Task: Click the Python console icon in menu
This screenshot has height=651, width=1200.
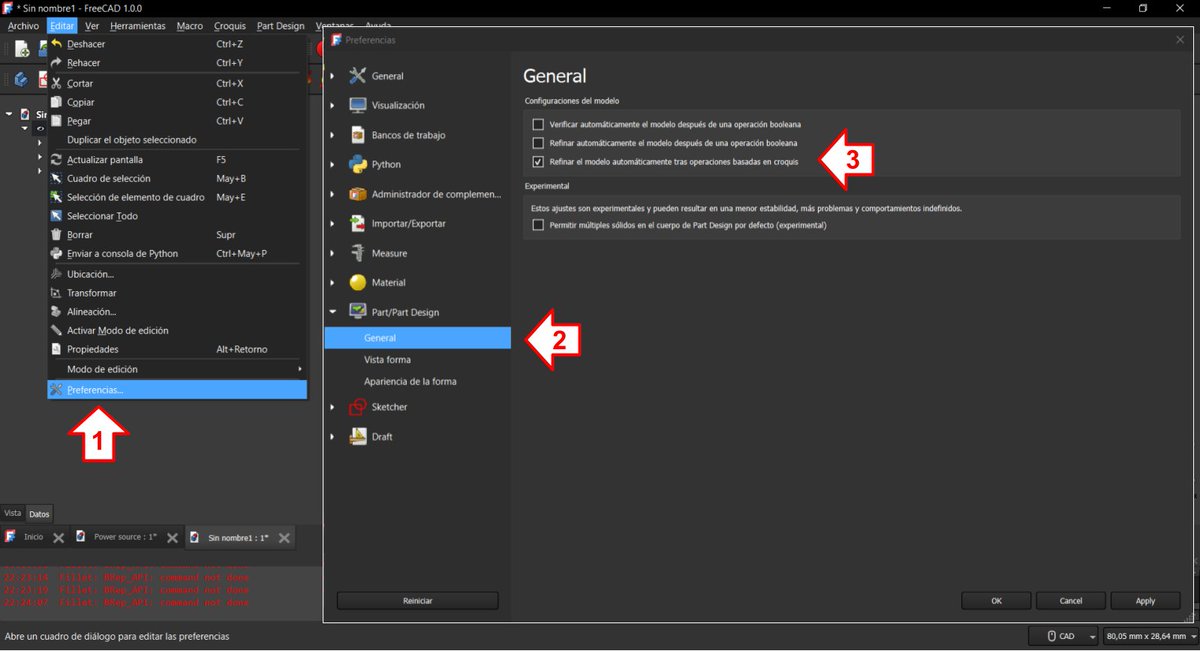Action: coord(57,254)
